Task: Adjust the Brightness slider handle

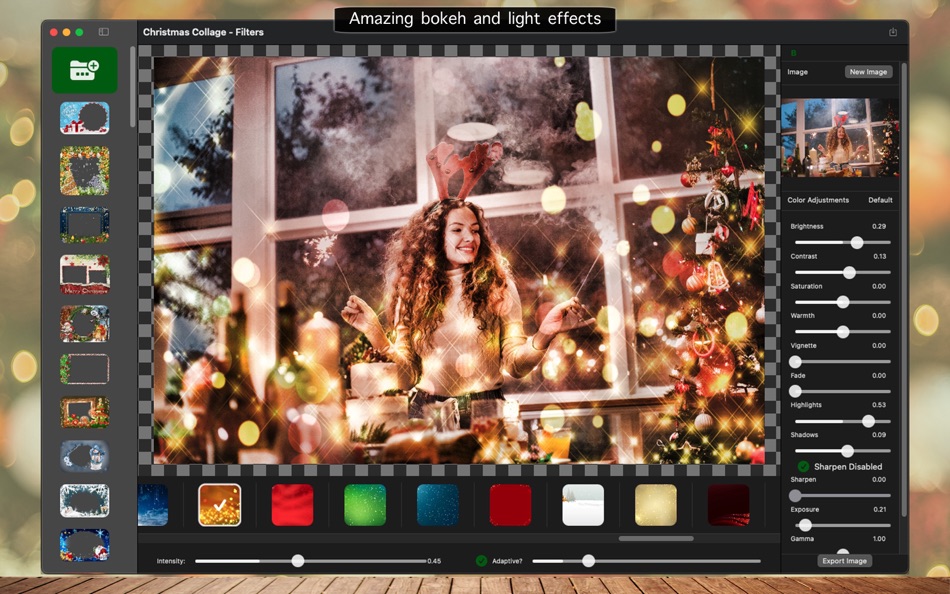Action: coord(857,242)
